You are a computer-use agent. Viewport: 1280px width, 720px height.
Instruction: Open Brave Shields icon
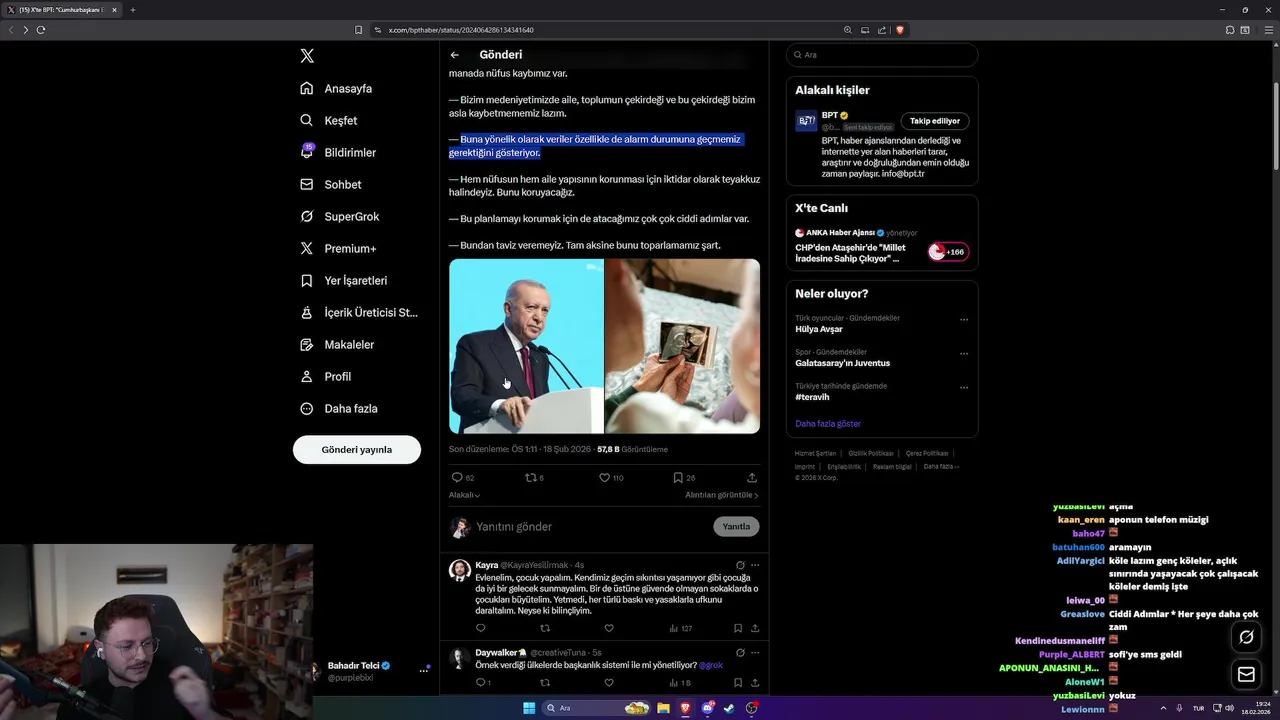(x=900, y=30)
